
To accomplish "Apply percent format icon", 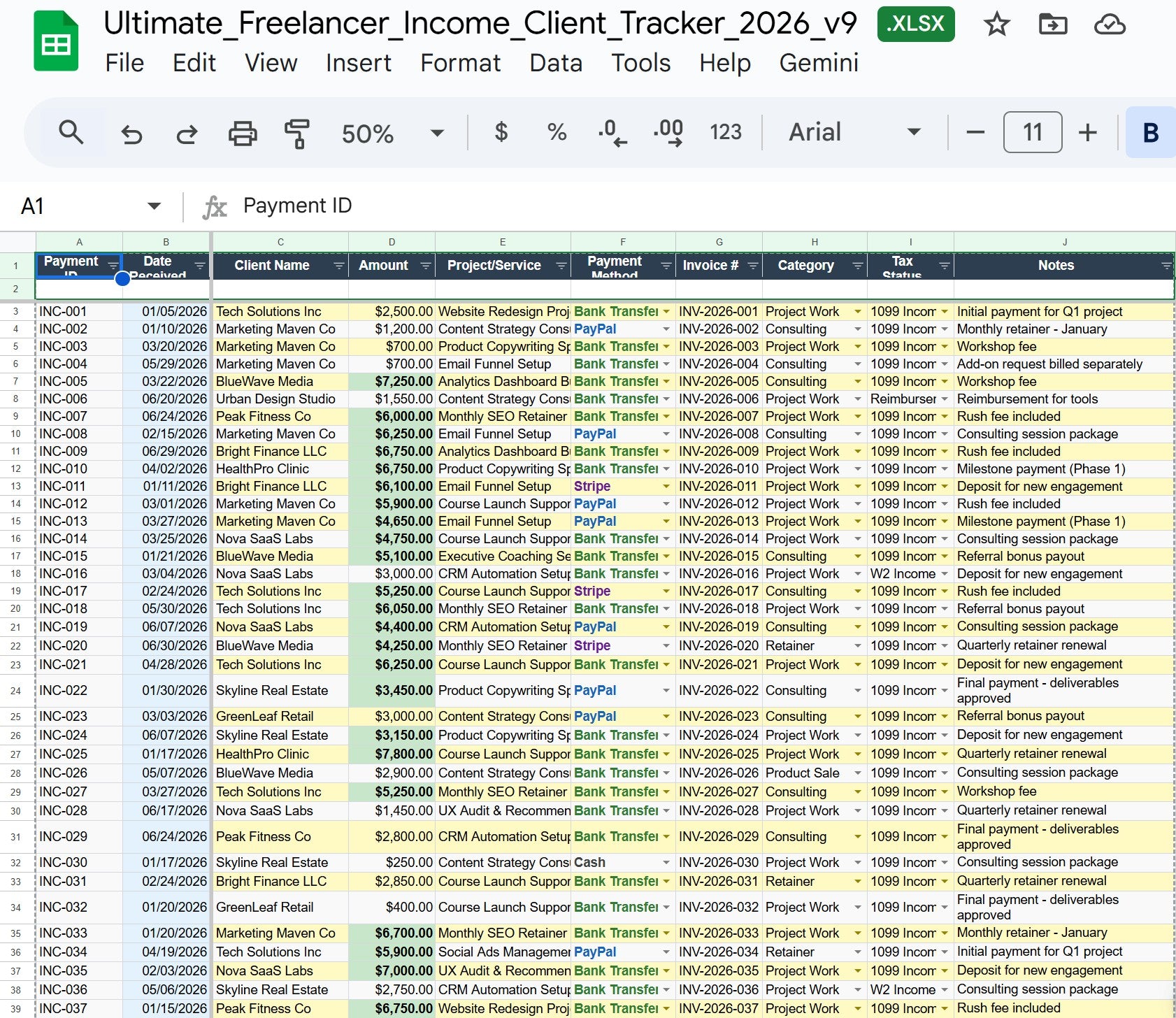I will click(556, 133).
